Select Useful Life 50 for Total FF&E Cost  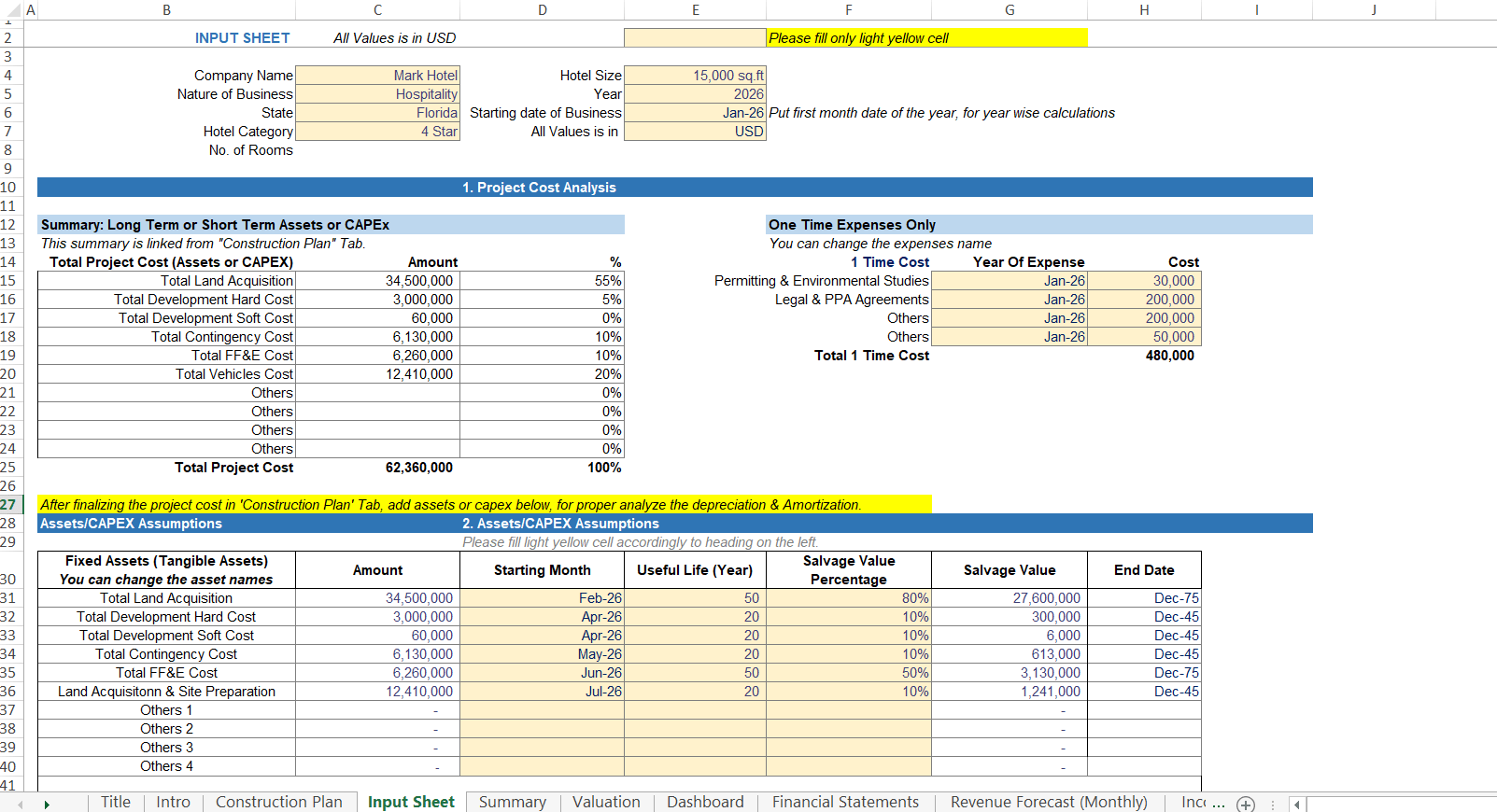(x=695, y=673)
